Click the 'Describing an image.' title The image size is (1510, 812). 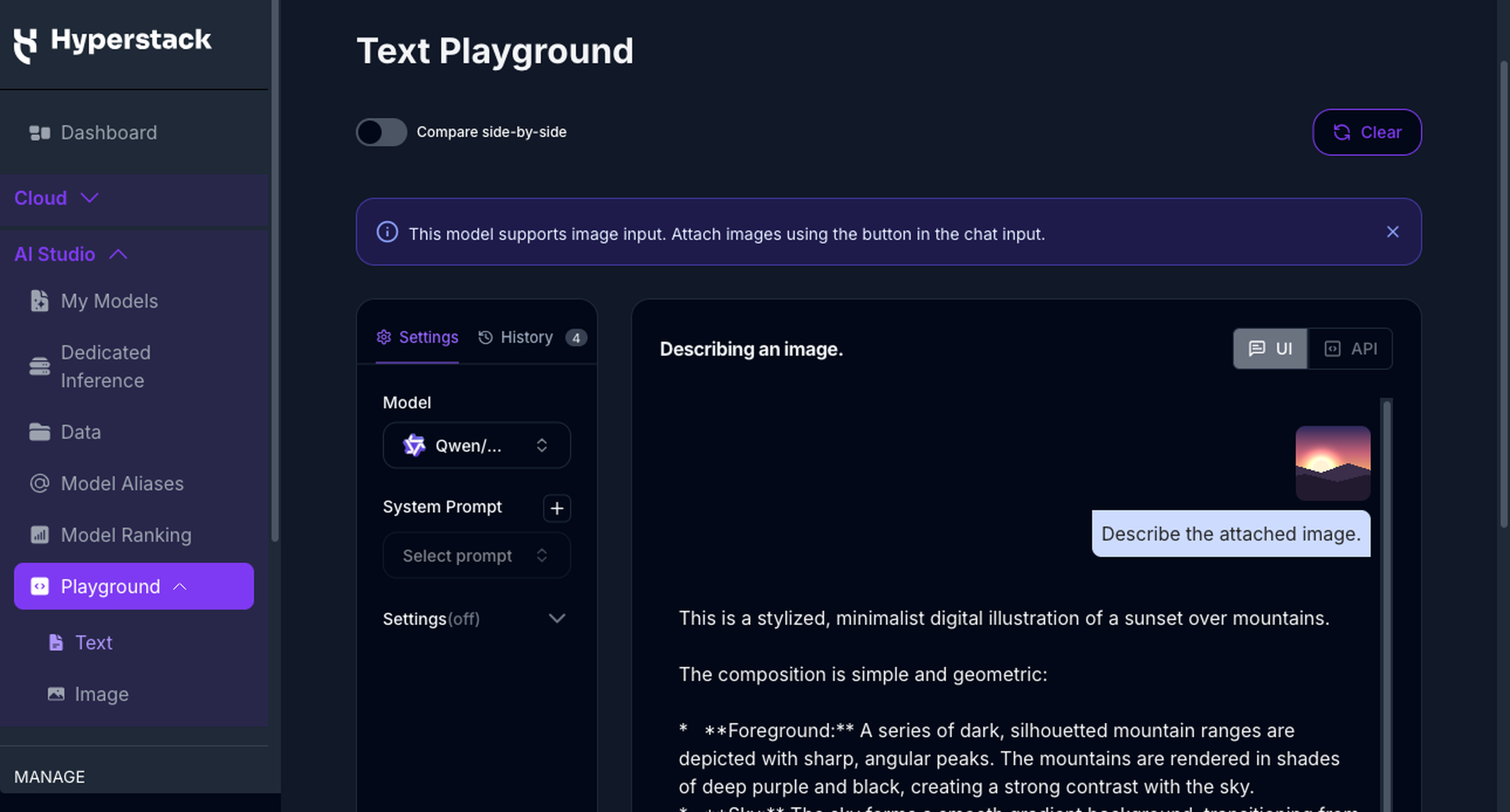(751, 349)
